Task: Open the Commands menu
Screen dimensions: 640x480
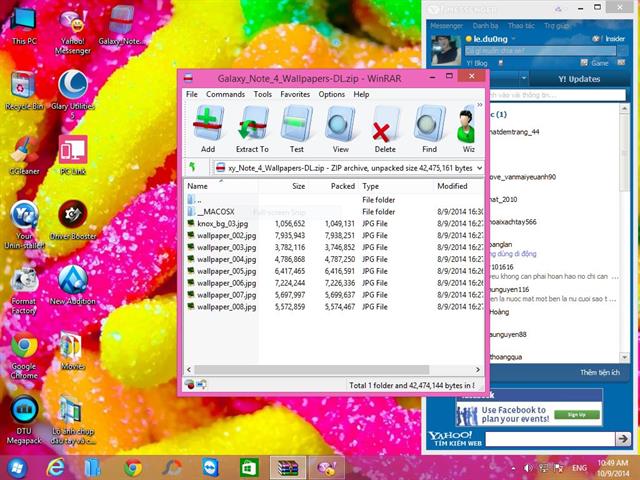Action: click(225, 94)
